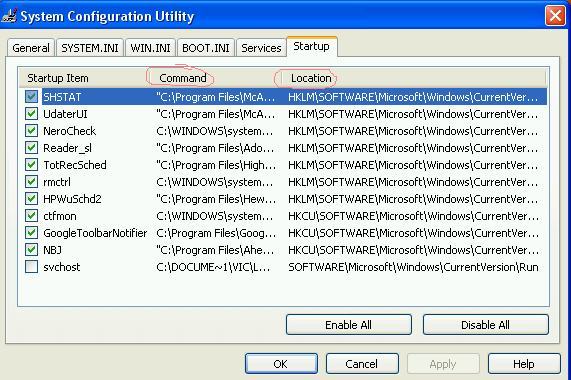The width and height of the screenshot is (571, 380).
Task: Select the HPWuSchd2 item name
Action: click(72, 199)
